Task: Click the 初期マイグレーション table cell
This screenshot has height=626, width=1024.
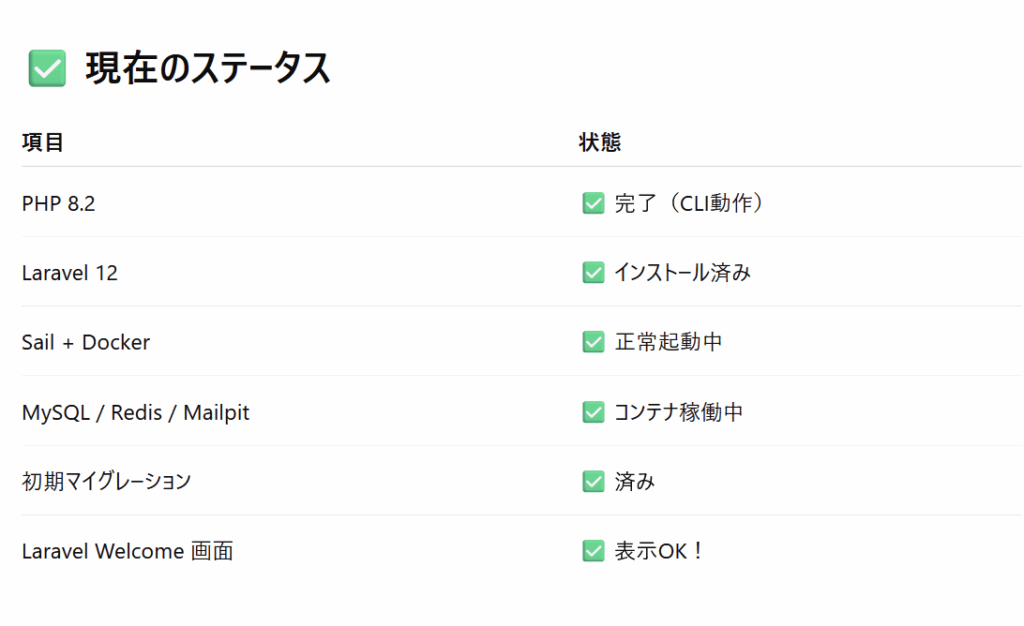Action: pos(106,481)
